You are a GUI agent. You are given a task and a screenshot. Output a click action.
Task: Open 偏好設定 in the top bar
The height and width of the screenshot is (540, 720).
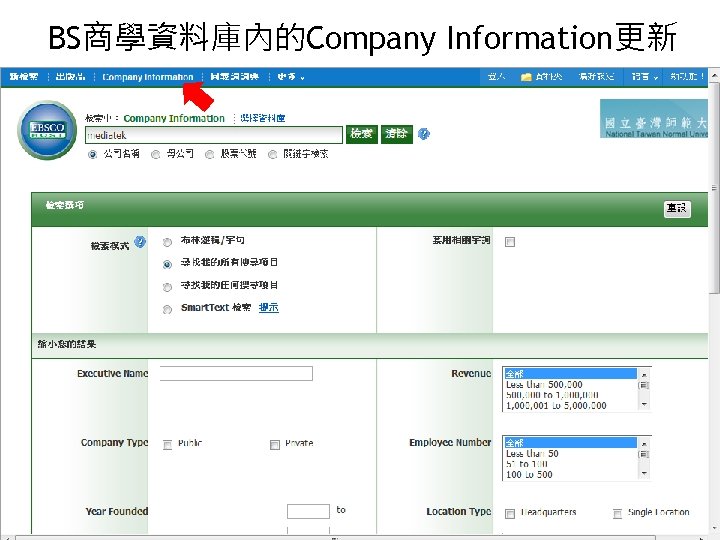(596, 77)
